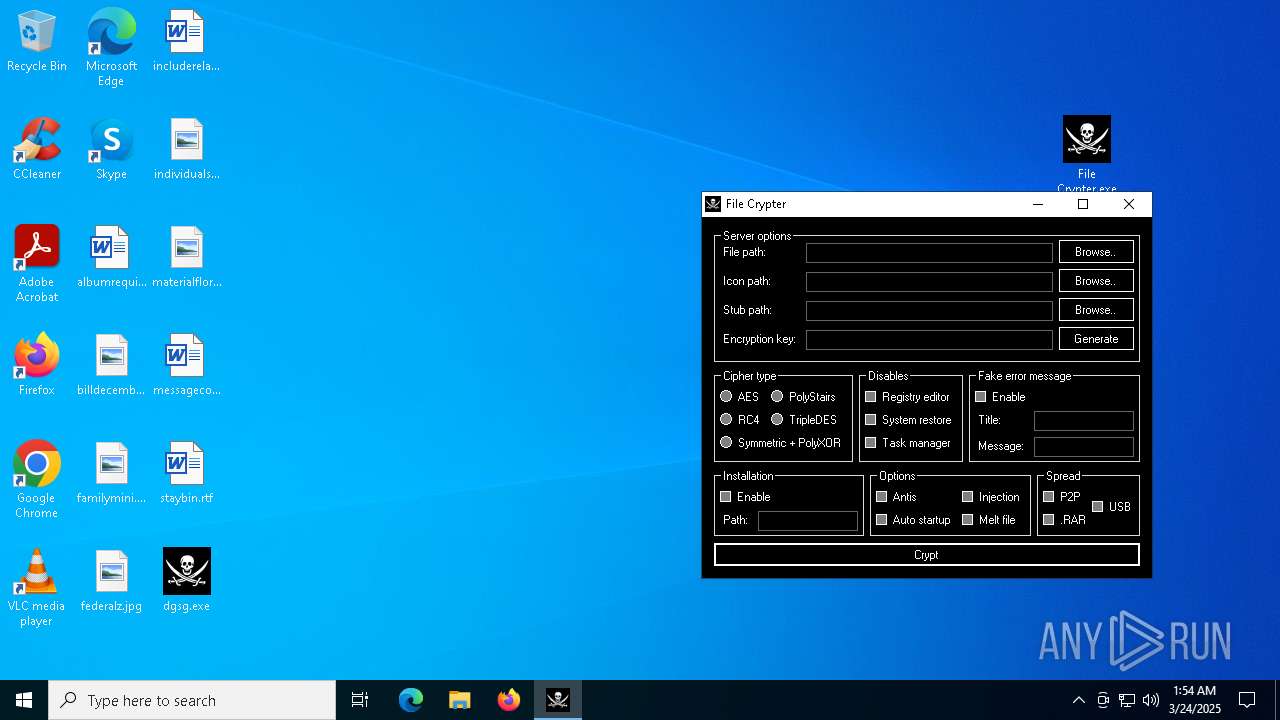Select the individuals... image file icon
Screen dimensions: 1280x720
[186, 149]
